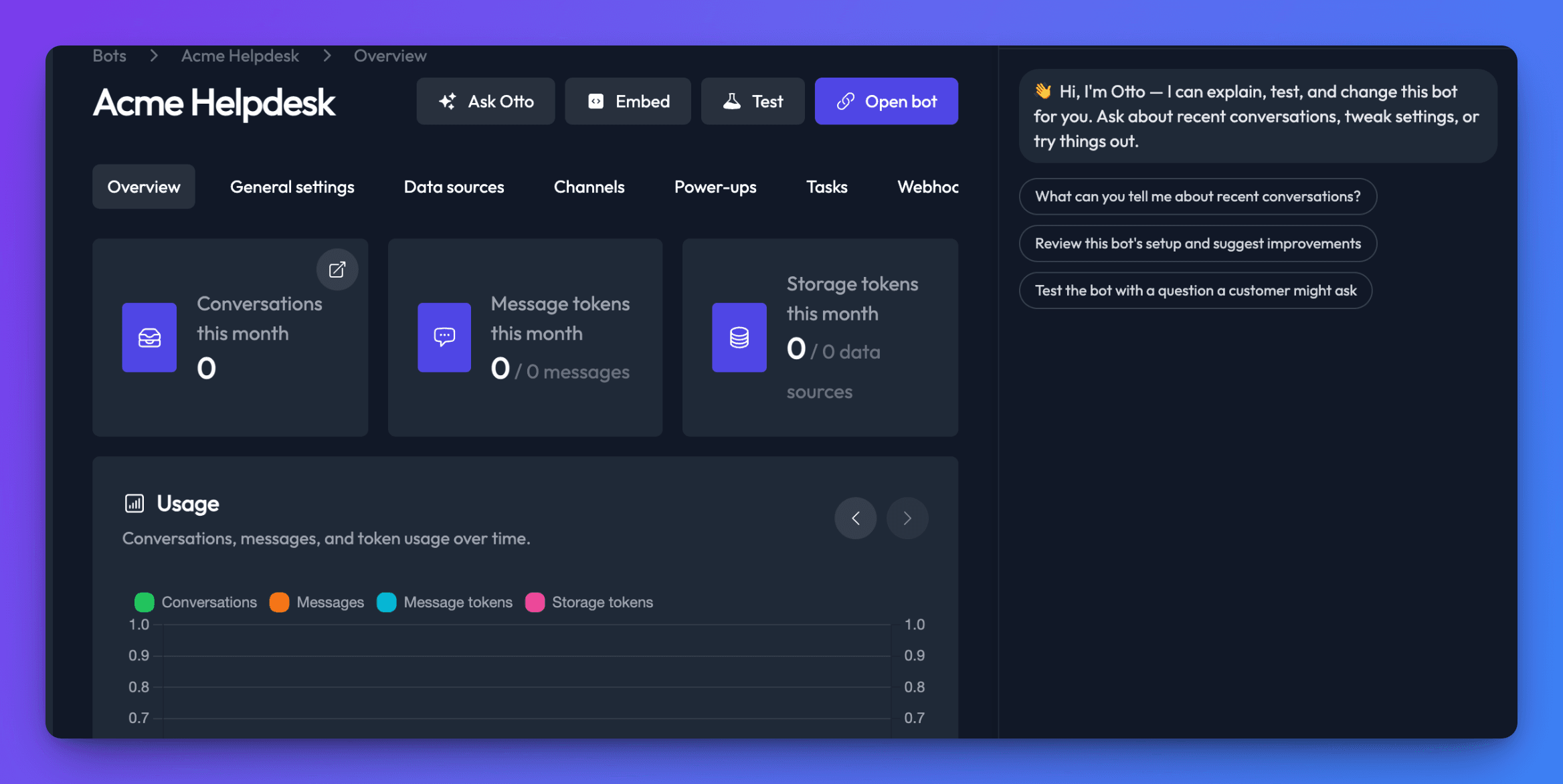Toggle Conversations series green legend swatch
Screen dimensions: 1563x784
(x=144, y=602)
